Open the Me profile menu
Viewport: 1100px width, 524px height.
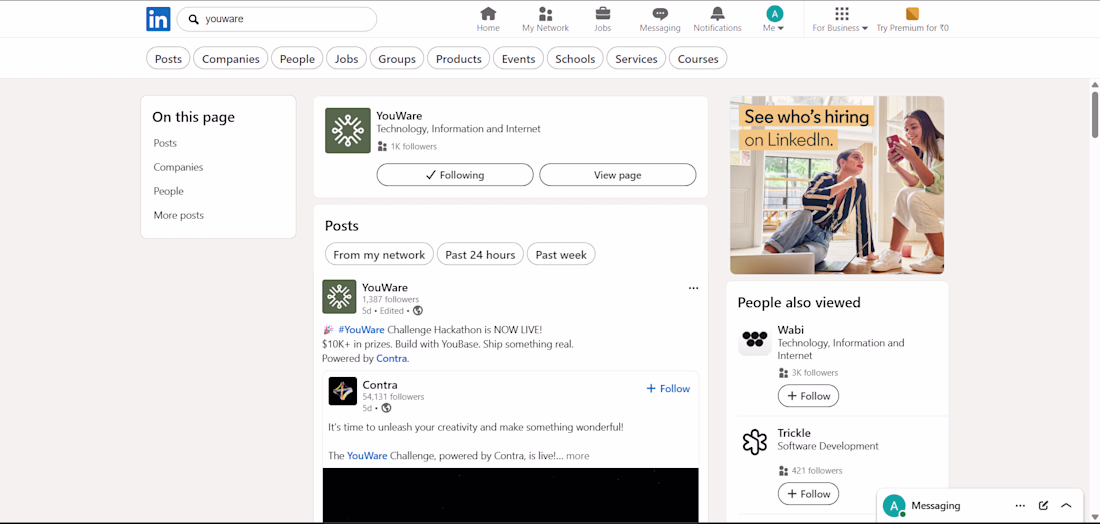(774, 19)
